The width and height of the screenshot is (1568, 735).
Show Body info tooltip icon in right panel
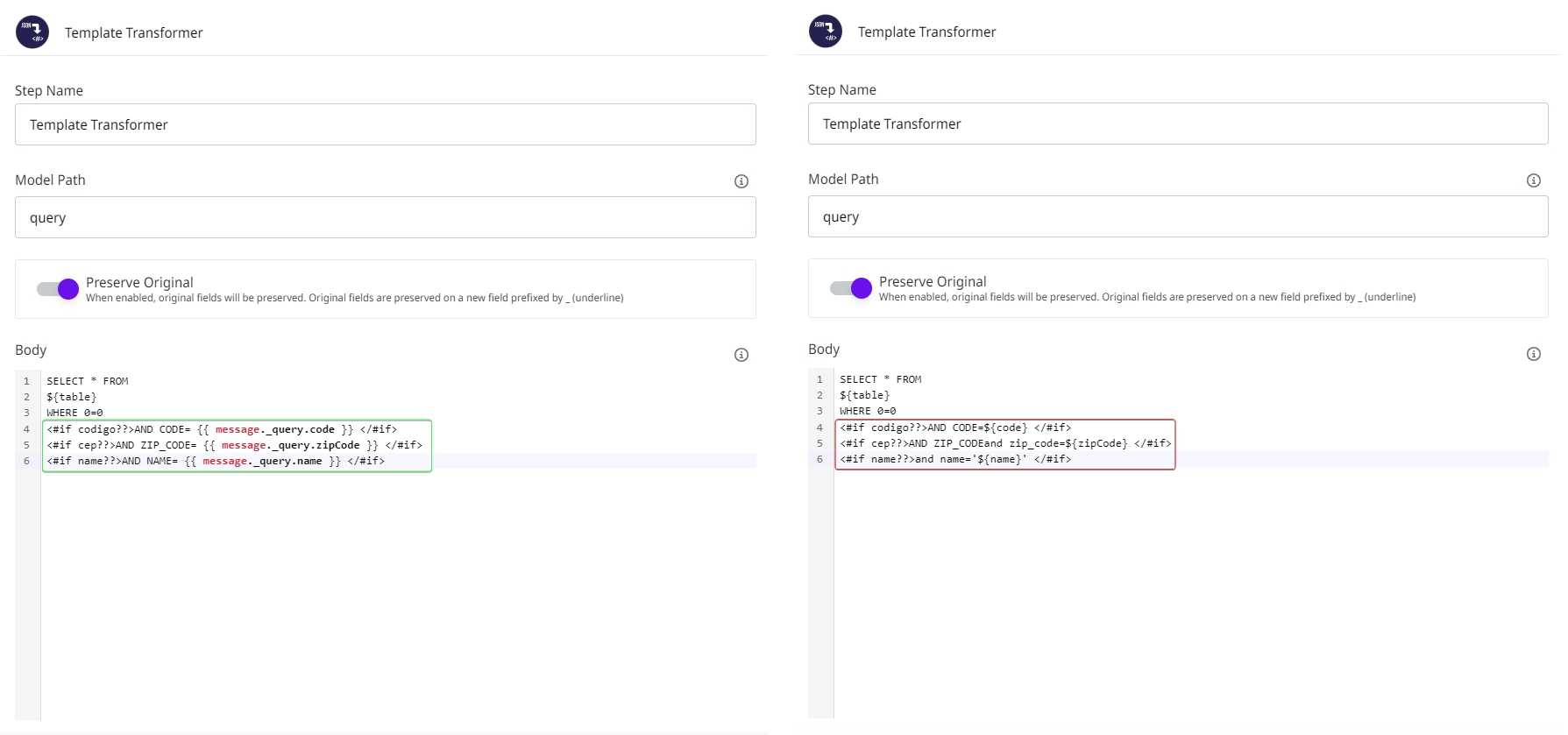(x=1533, y=354)
